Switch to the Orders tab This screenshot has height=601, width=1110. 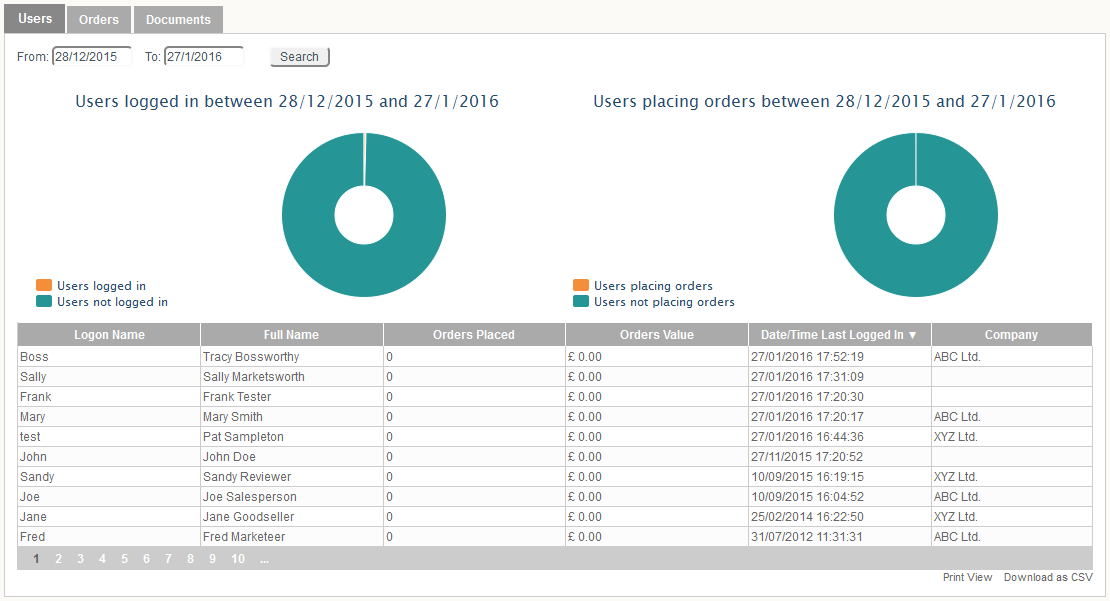tap(98, 19)
